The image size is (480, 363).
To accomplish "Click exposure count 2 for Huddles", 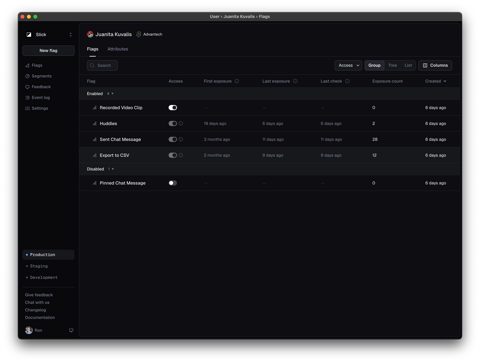I will pos(373,124).
